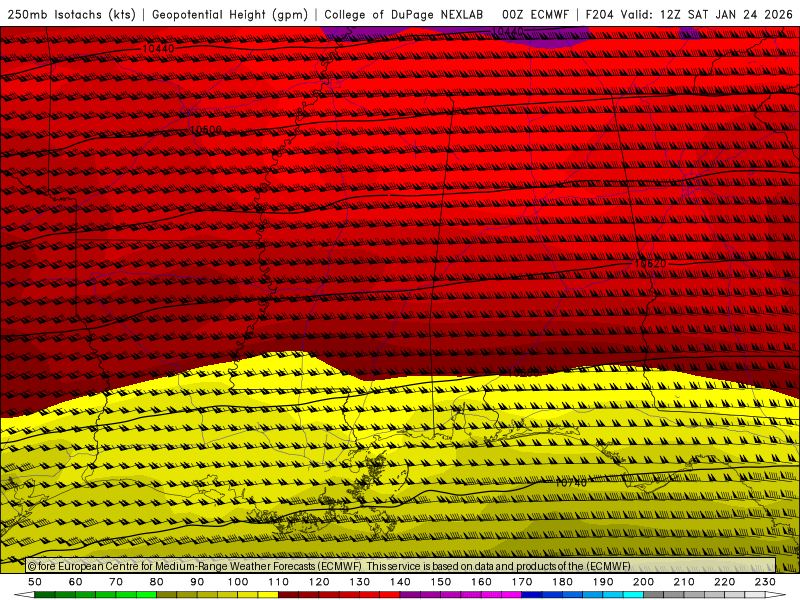Click the 10620 height contour label
The height and width of the screenshot is (600, 800).
coord(650,264)
